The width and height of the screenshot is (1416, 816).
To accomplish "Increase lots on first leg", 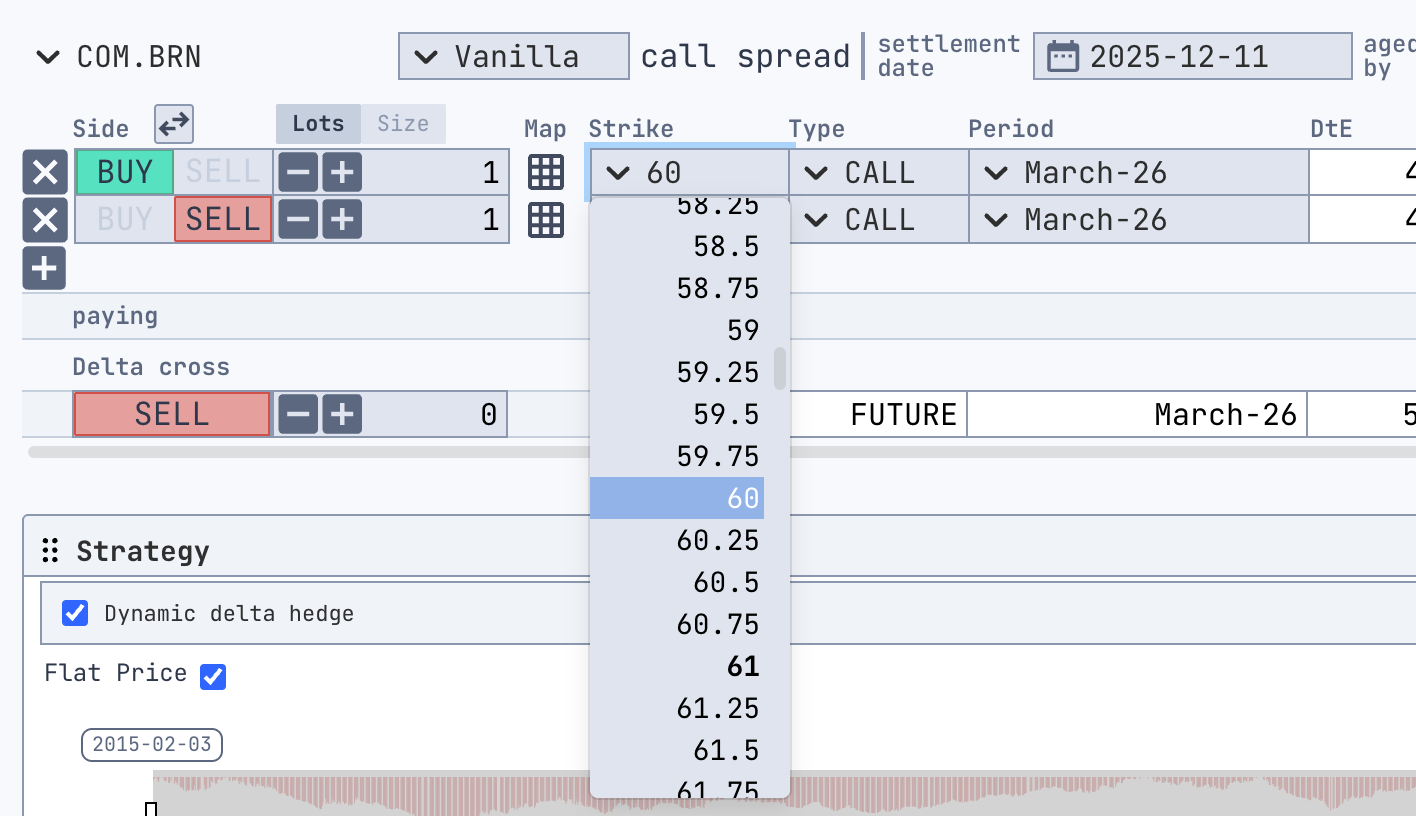I will 342,173.
